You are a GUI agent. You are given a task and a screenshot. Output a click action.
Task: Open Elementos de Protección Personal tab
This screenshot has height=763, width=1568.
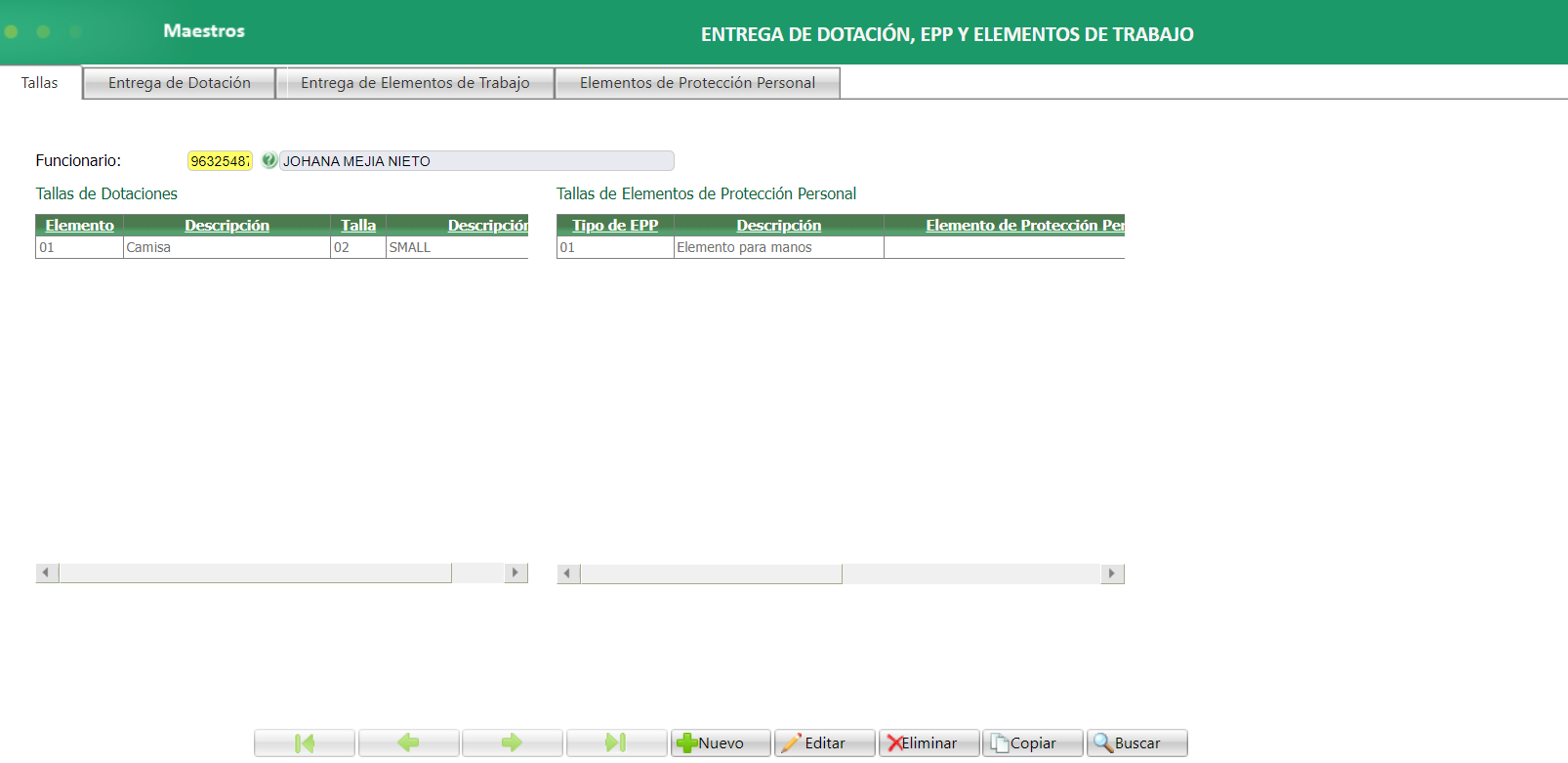coord(697,83)
